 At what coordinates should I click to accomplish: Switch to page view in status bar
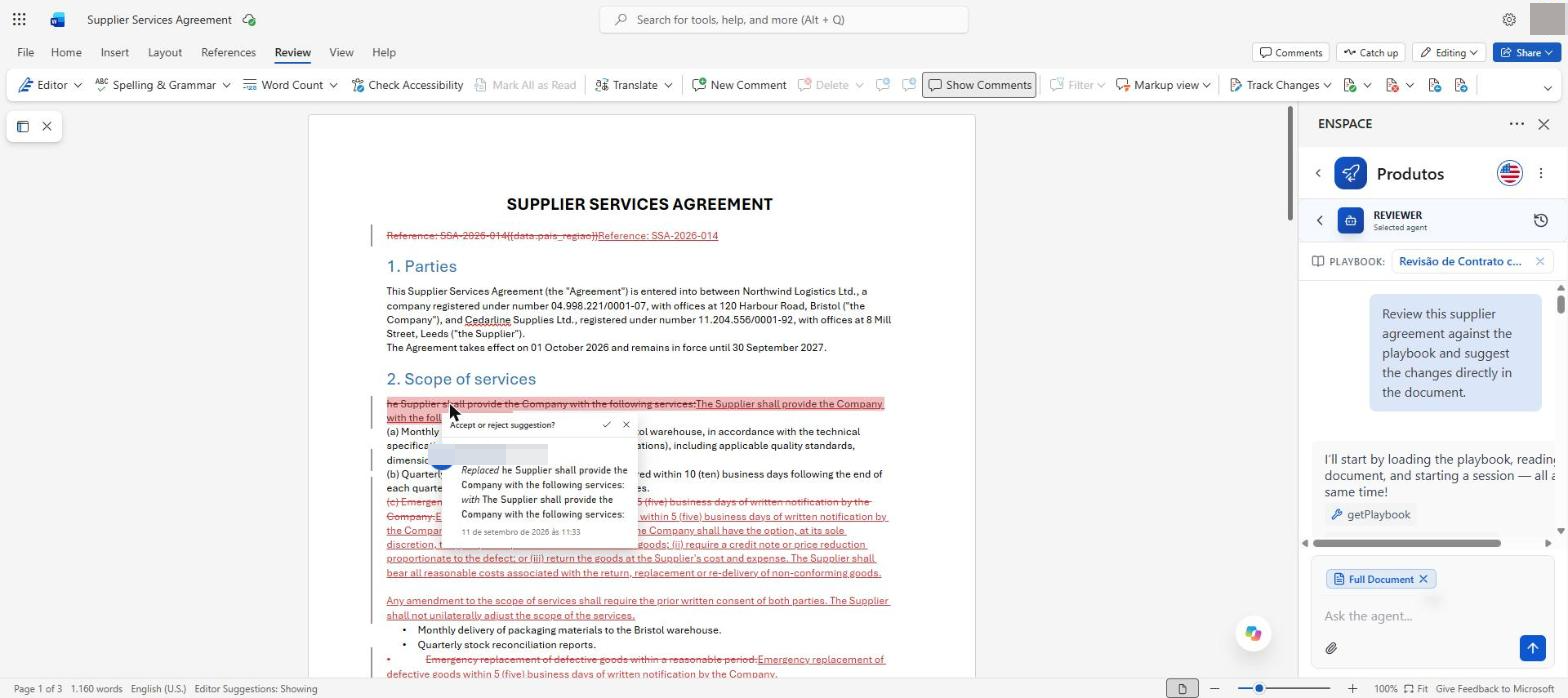[x=1182, y=688]
